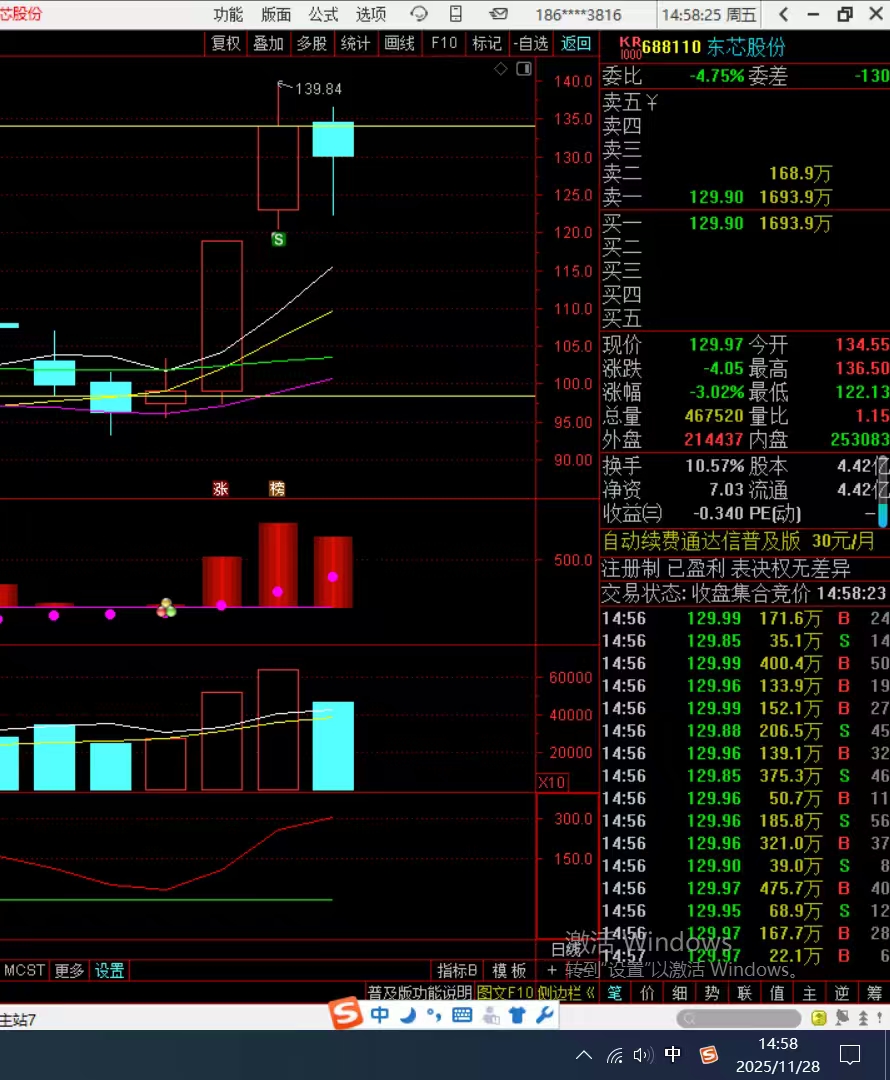Viewport: 890px width, 1080px height.
Task: Click the 指标B button
Action: pyautogui.click(x=457, y=970)
